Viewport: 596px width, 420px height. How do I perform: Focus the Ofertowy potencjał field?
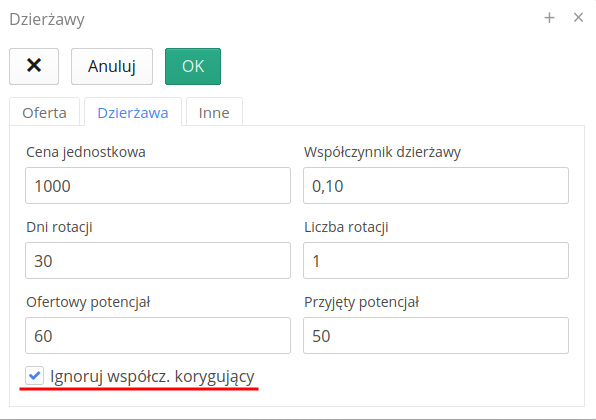click(158, 336)
